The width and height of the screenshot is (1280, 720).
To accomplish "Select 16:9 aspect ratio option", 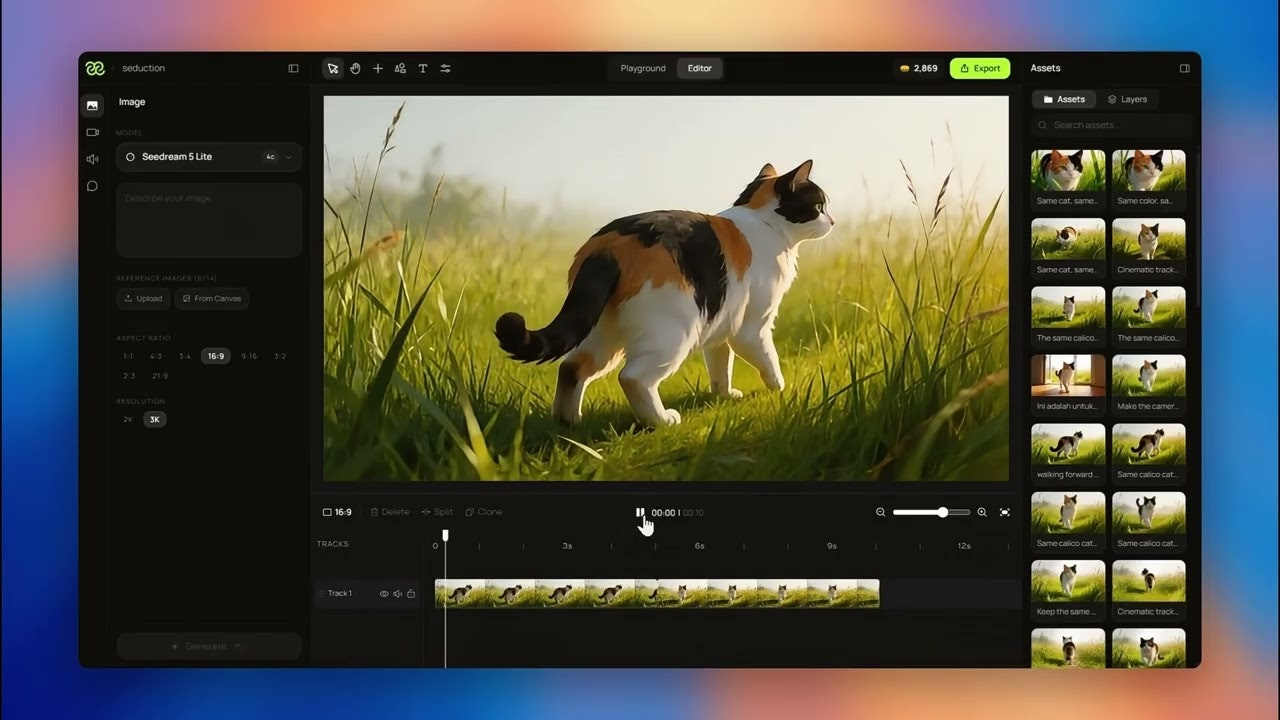I will point(216,356).
